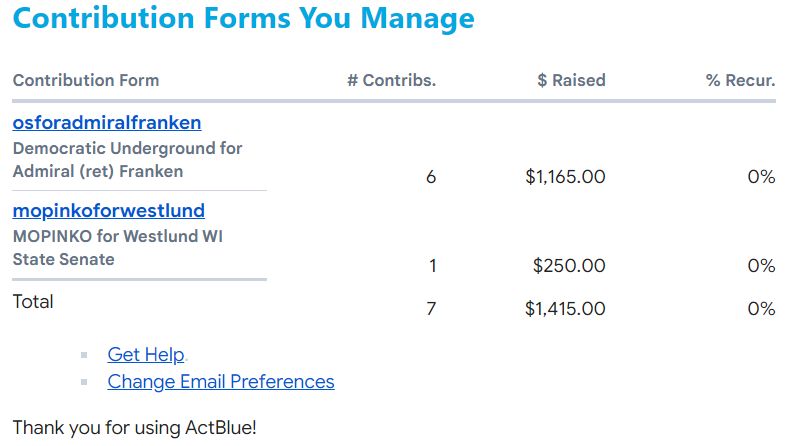Click the $ Raised column header

(571, 80)
